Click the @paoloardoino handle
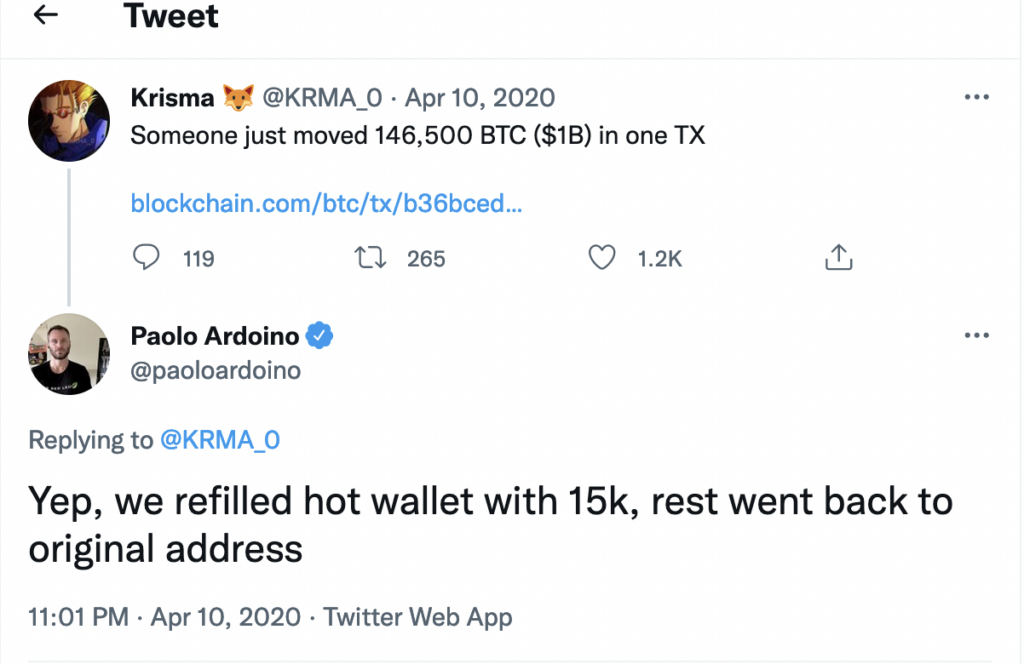Image resolution: width=1024 pixels, height=664 pixels. (215, 369)
